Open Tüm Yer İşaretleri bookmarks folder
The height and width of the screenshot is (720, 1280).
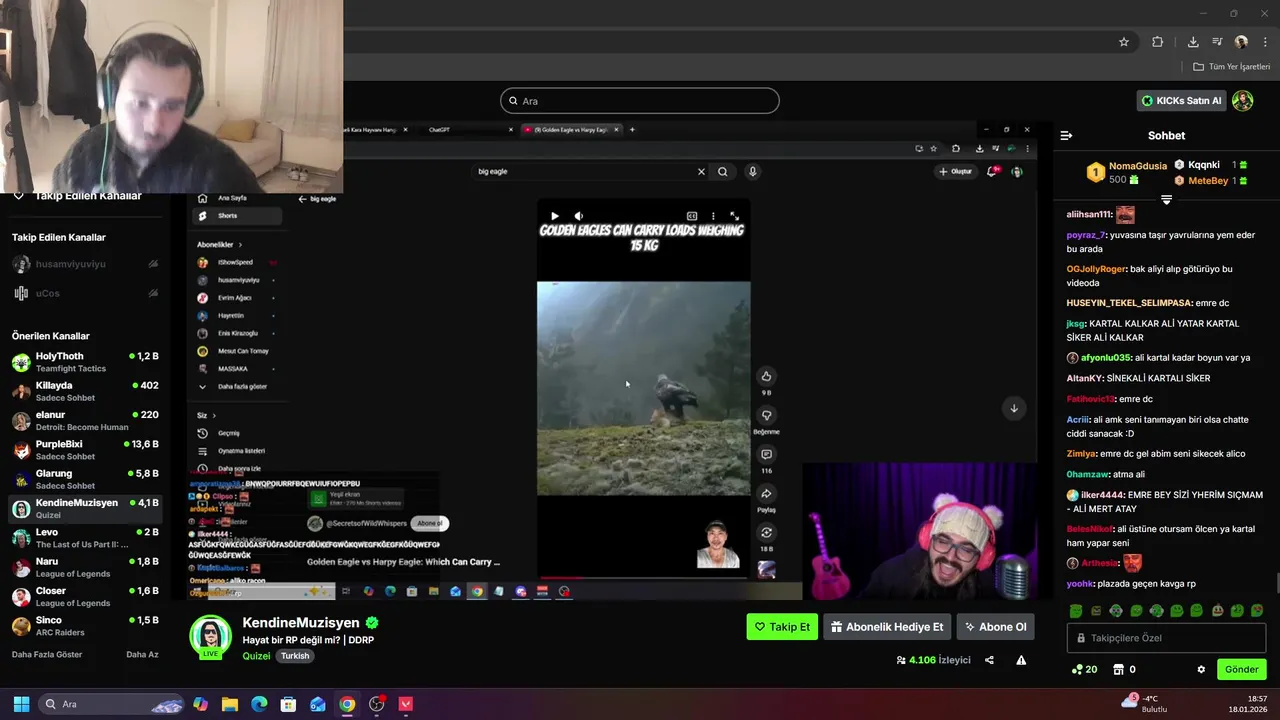point(1231,67)
